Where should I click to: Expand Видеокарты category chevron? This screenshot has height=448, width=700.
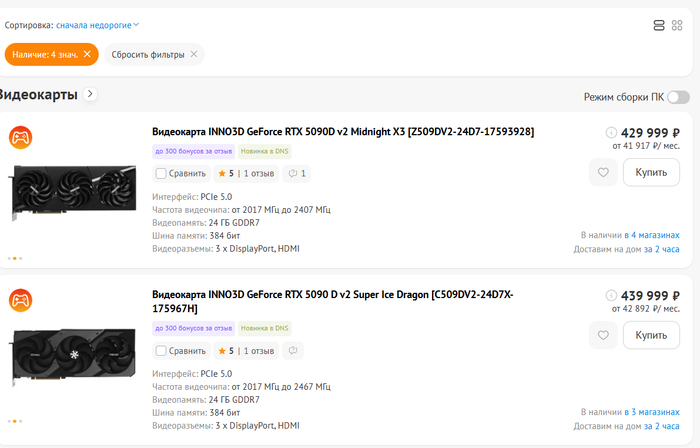pyautogui.click(x=91, y=94)
